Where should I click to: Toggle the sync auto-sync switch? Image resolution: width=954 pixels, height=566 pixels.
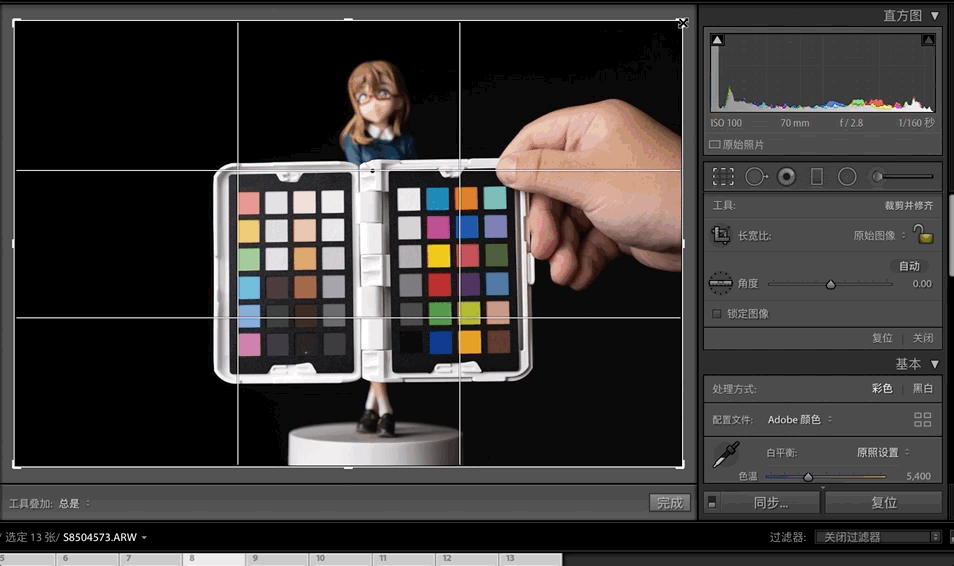click(712, 503)
